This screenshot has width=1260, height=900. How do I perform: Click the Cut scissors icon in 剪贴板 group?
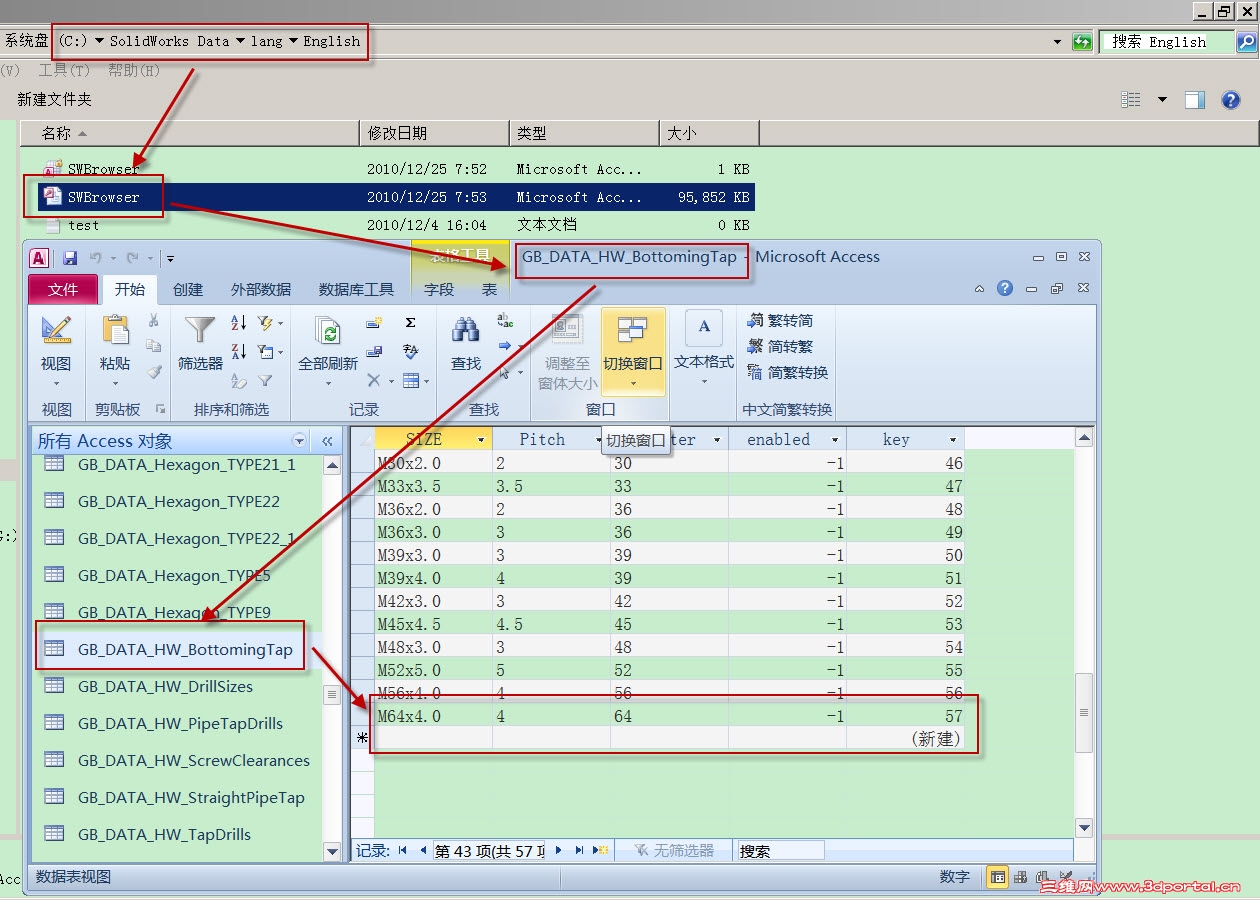point(153,321)
